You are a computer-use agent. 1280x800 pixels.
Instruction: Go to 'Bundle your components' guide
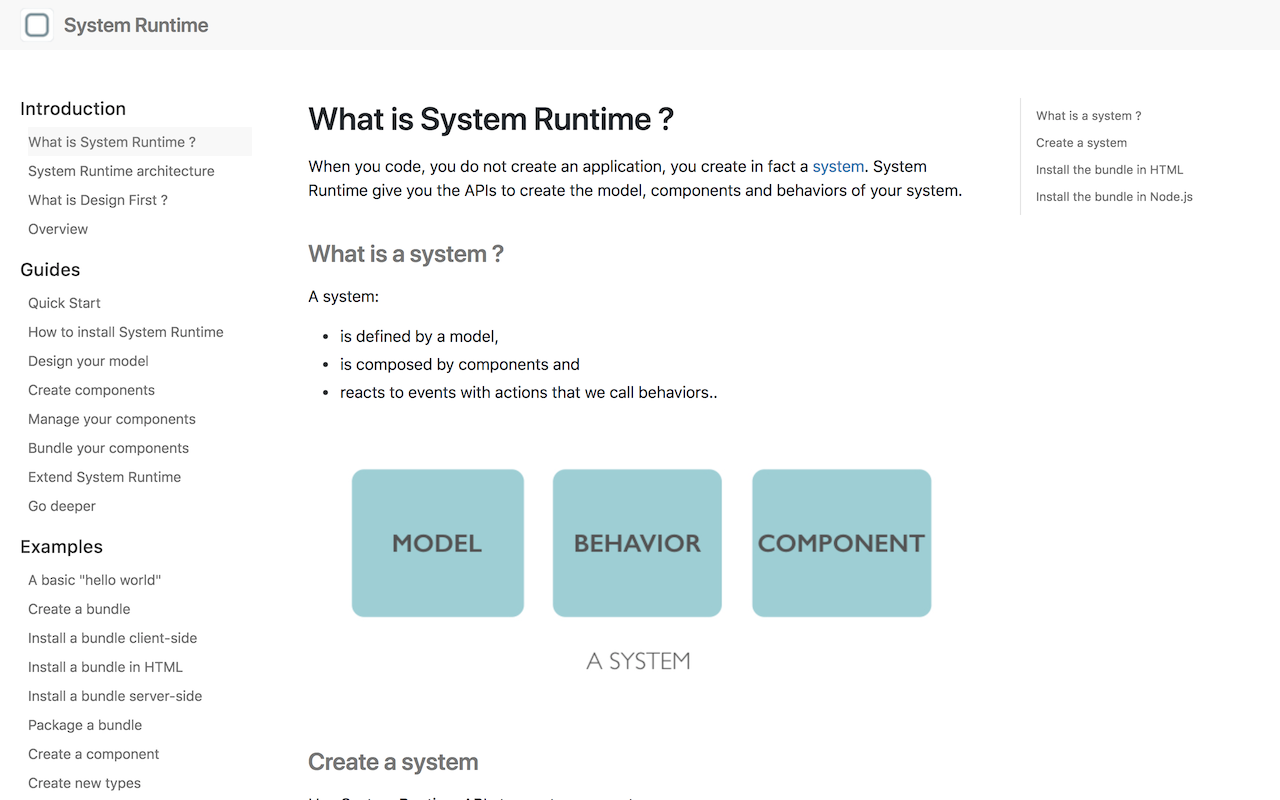(x=108, y=448)
